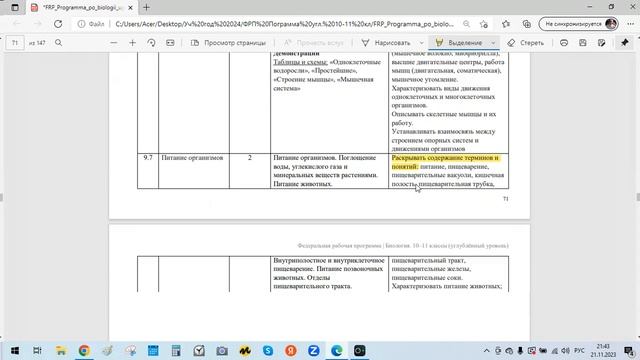Image resolution: width=640 pixels, height=360 pixels.
Task: Open the Windows Start menu
Action: [x=15, y=351]
